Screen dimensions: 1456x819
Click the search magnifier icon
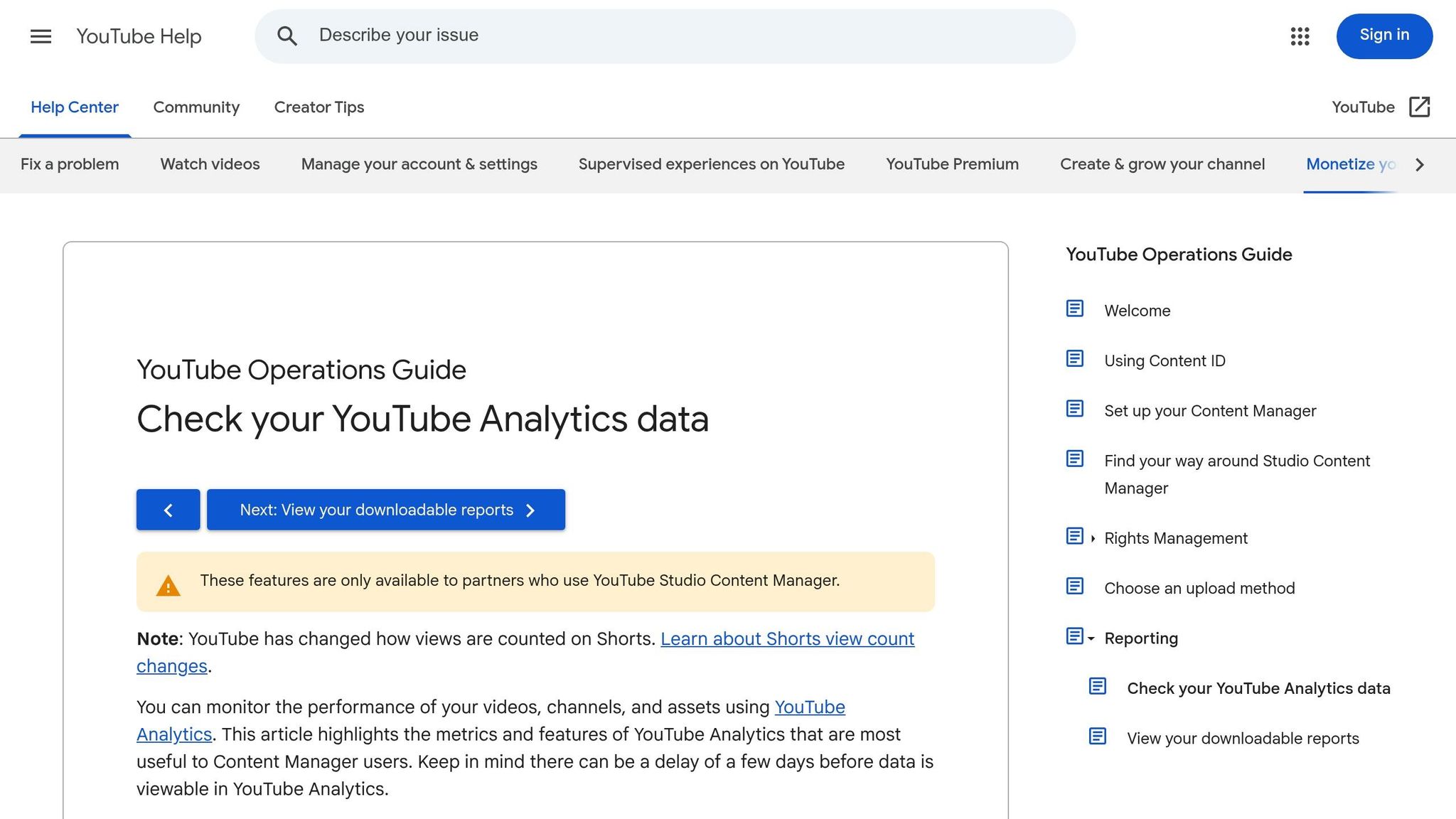point(287,36)
